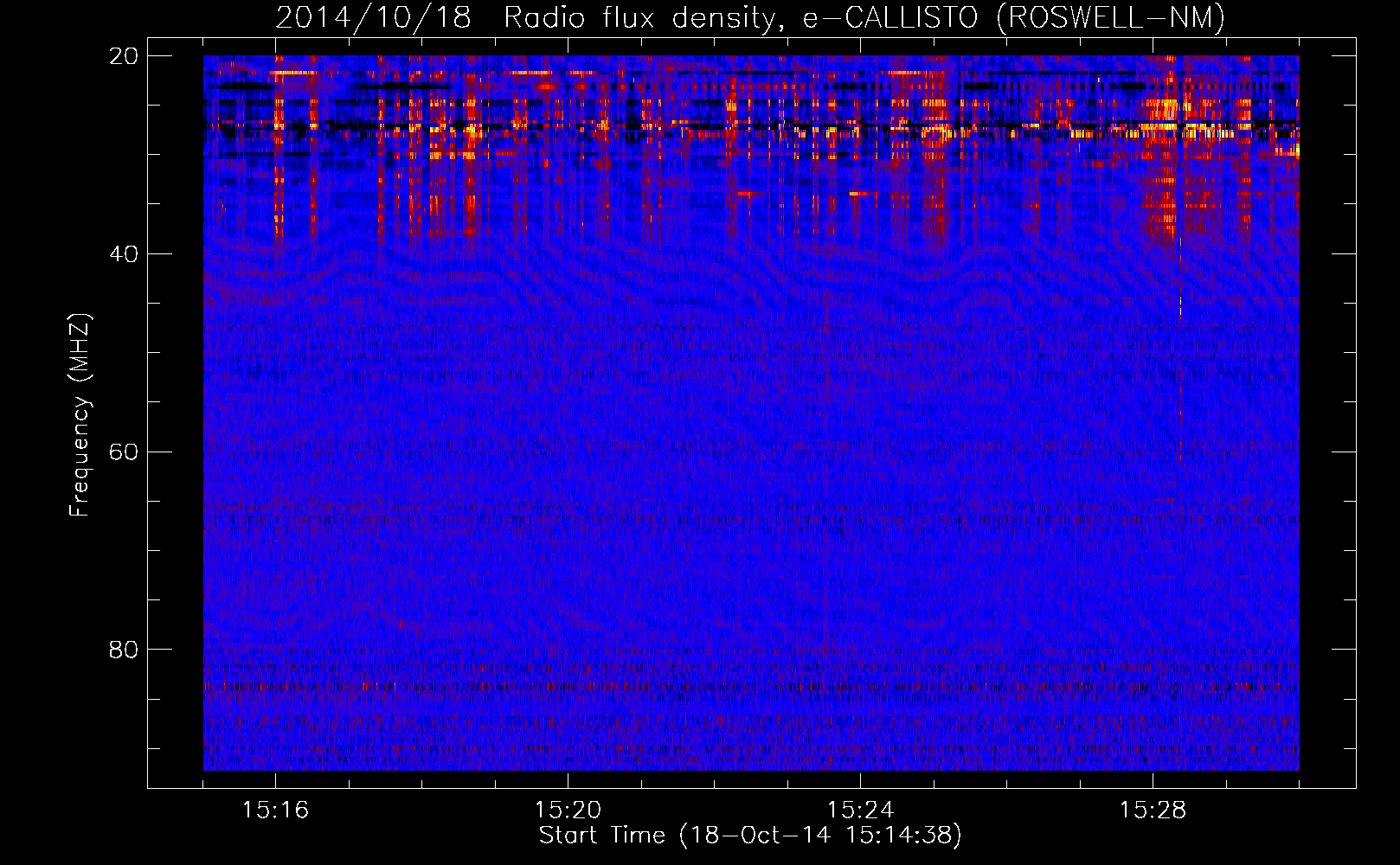
Task: Click the 15:20 time axis label
Action: click(568, 810)
